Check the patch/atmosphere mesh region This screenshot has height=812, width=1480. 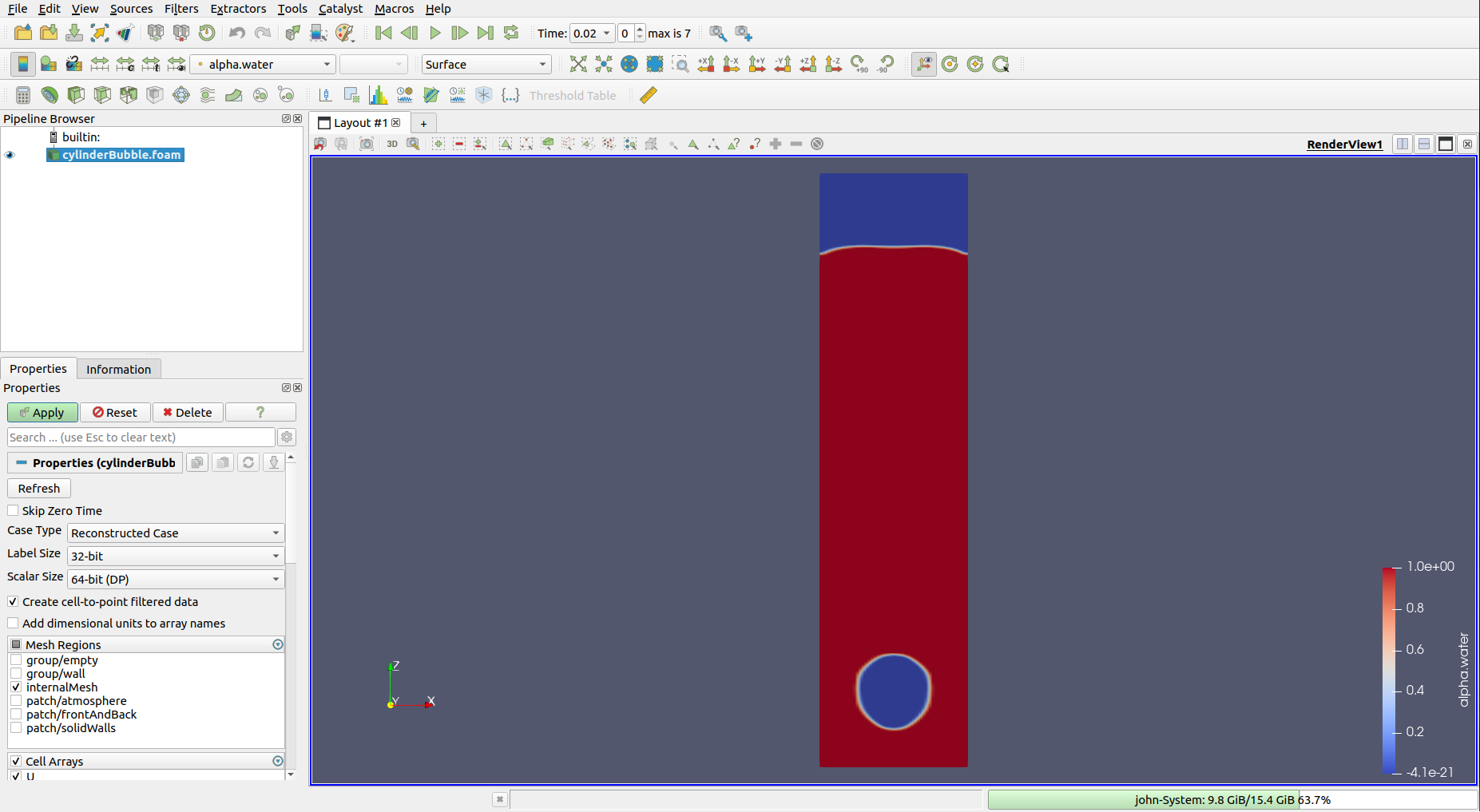[17, 701]
